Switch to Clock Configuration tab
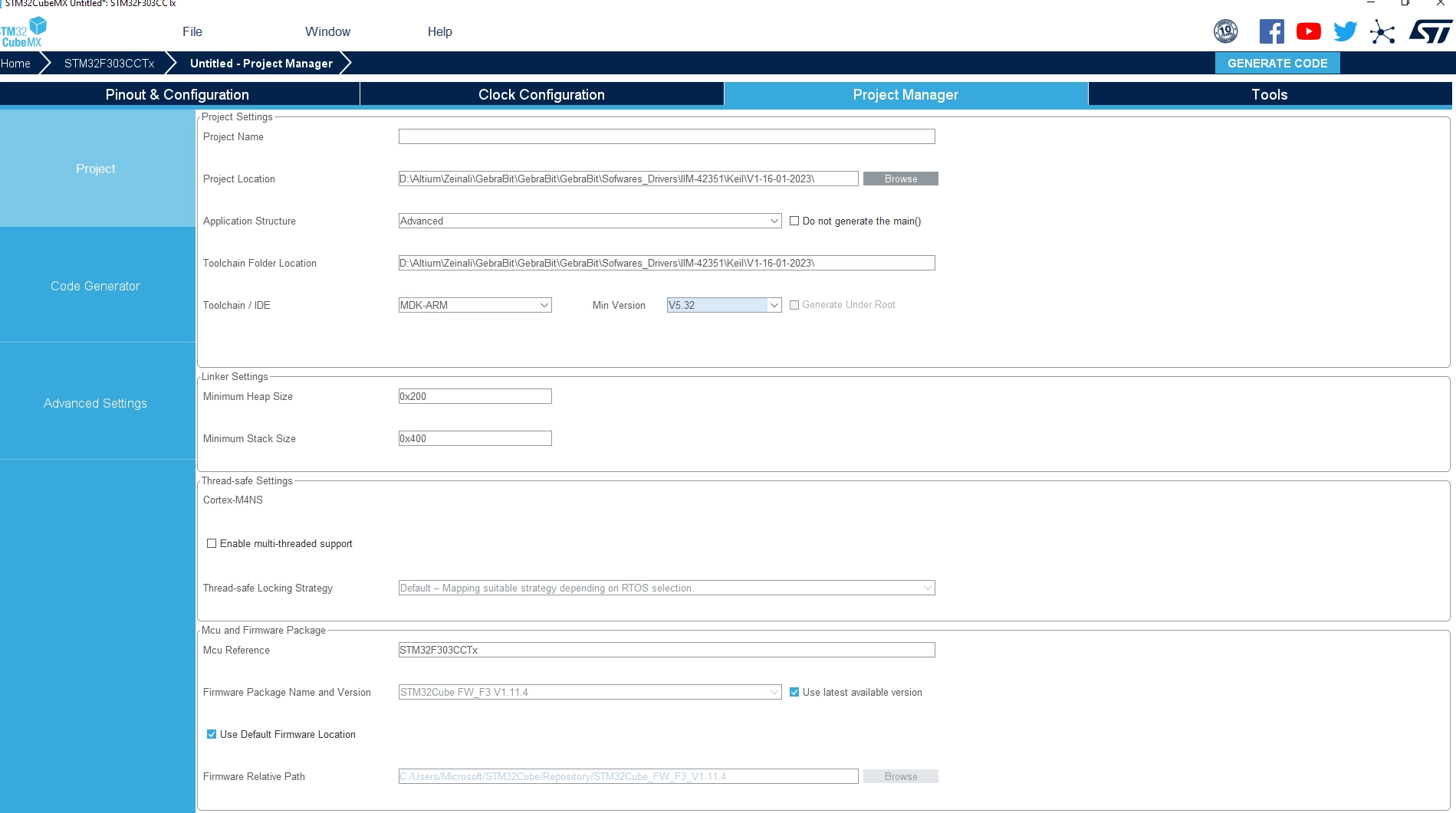This screenshot has width=1456, height=813. click(x=542, y=94)
